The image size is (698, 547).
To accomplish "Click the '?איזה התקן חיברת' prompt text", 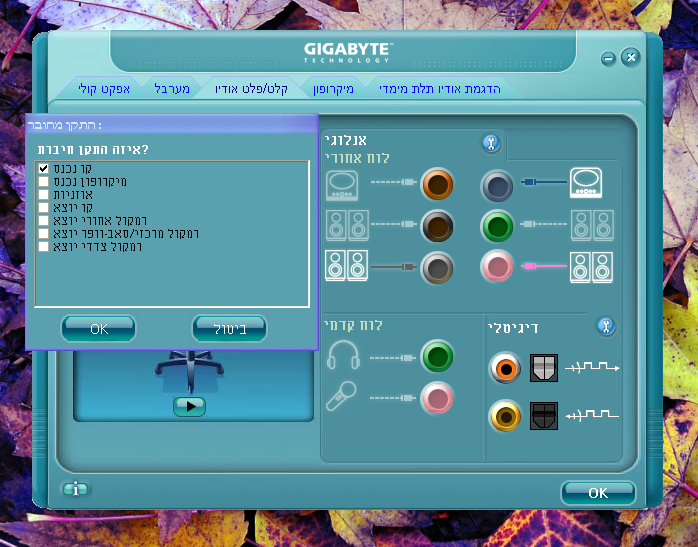I will [93, 149].
